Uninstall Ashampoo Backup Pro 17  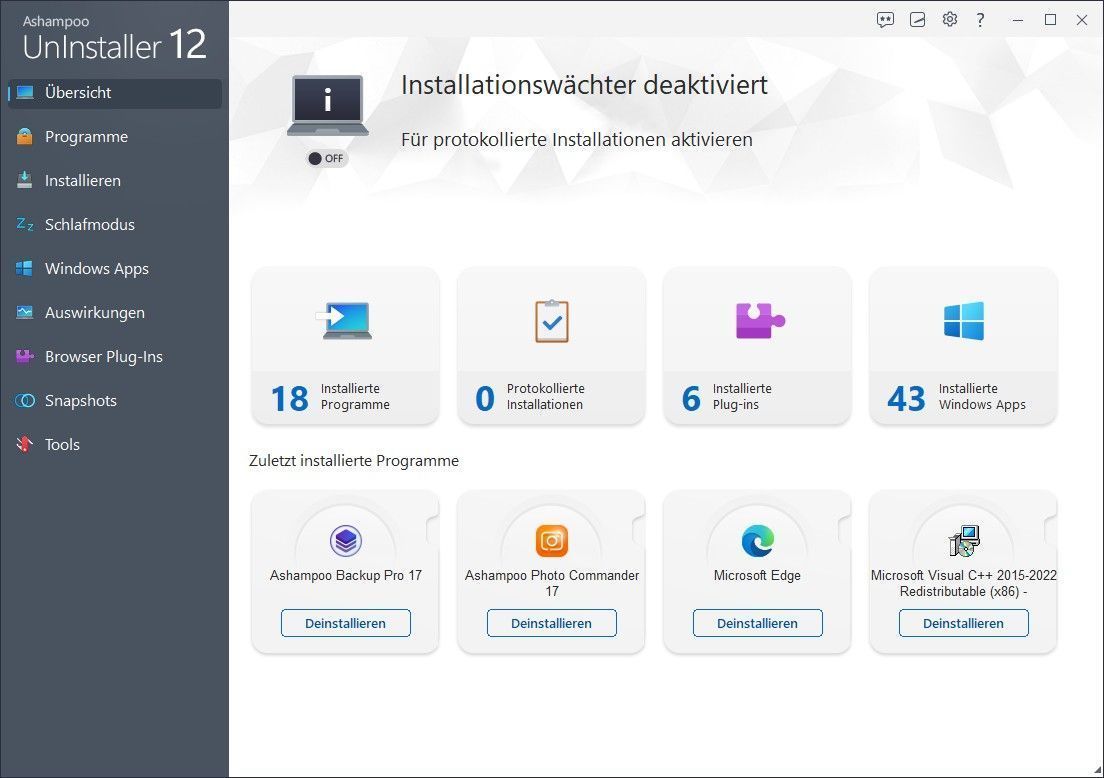tap(345, 623)
